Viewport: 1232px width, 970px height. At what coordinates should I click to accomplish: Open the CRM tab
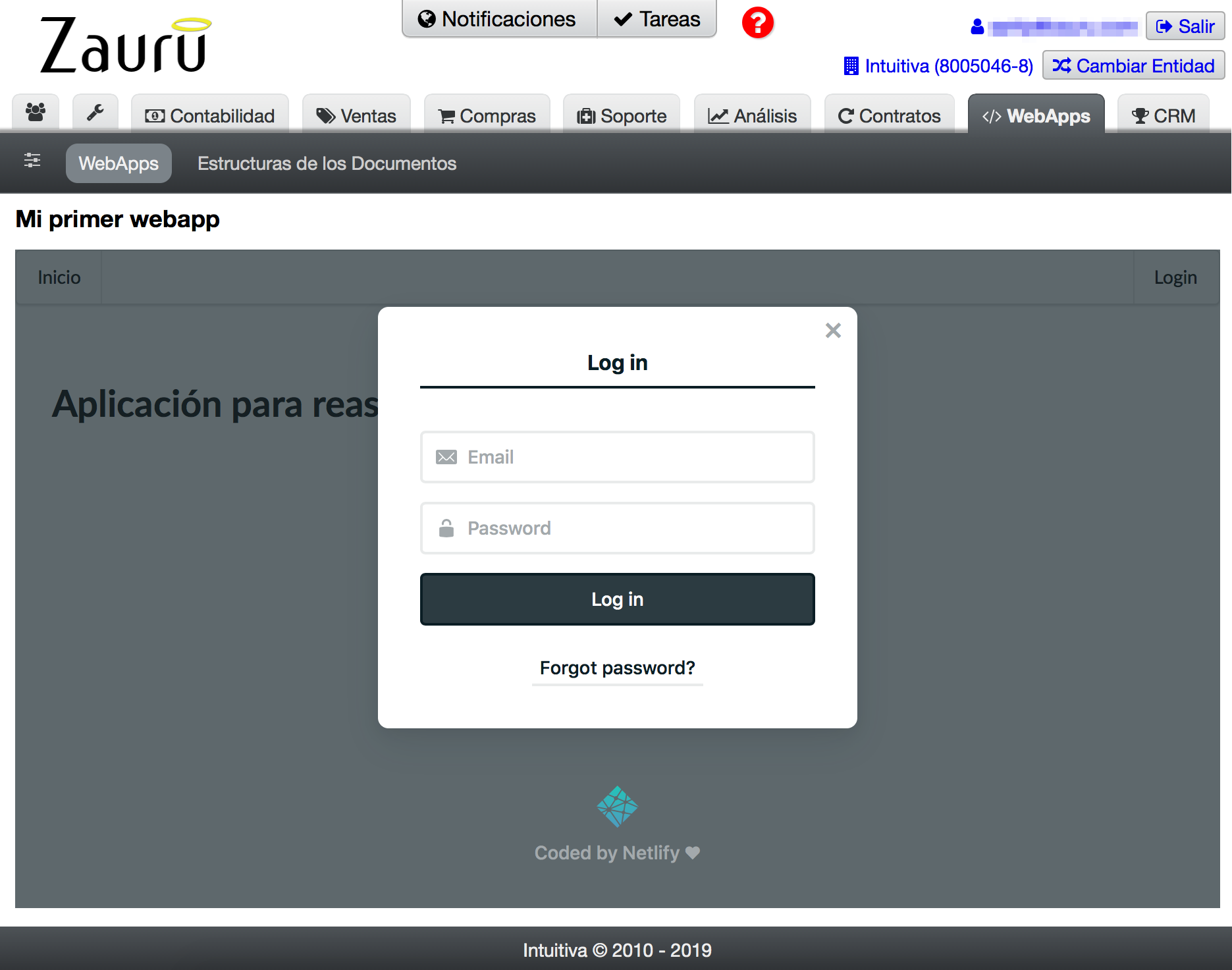point(1164,115)
